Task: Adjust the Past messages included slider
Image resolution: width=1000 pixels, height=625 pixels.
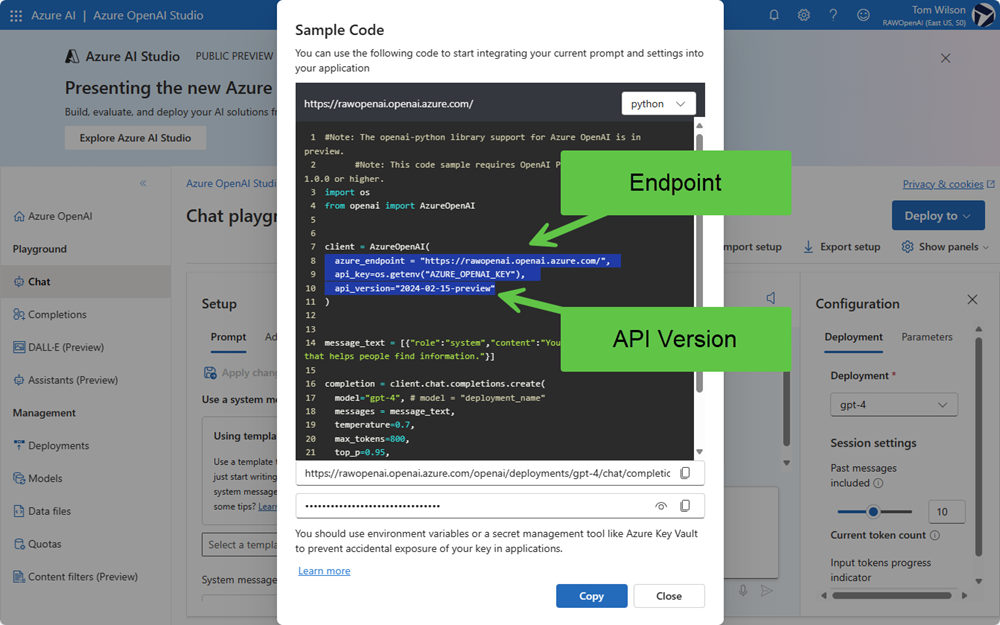Action: (x=873, y=511)
